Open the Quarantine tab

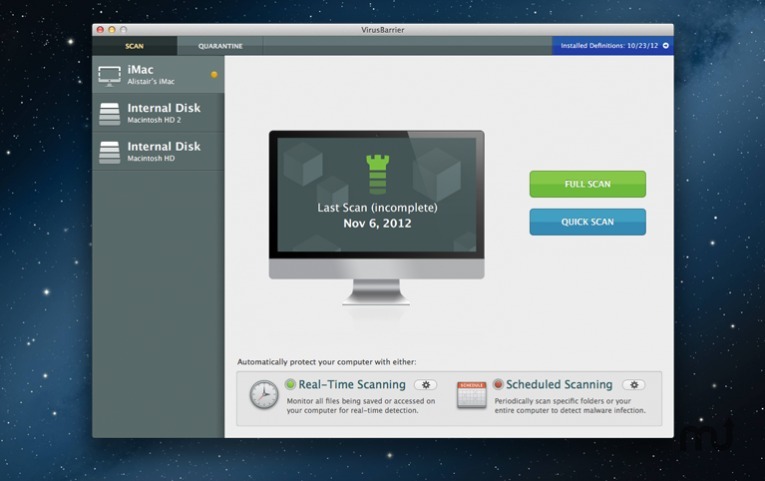pyautogui.click(x=220, y=46)
